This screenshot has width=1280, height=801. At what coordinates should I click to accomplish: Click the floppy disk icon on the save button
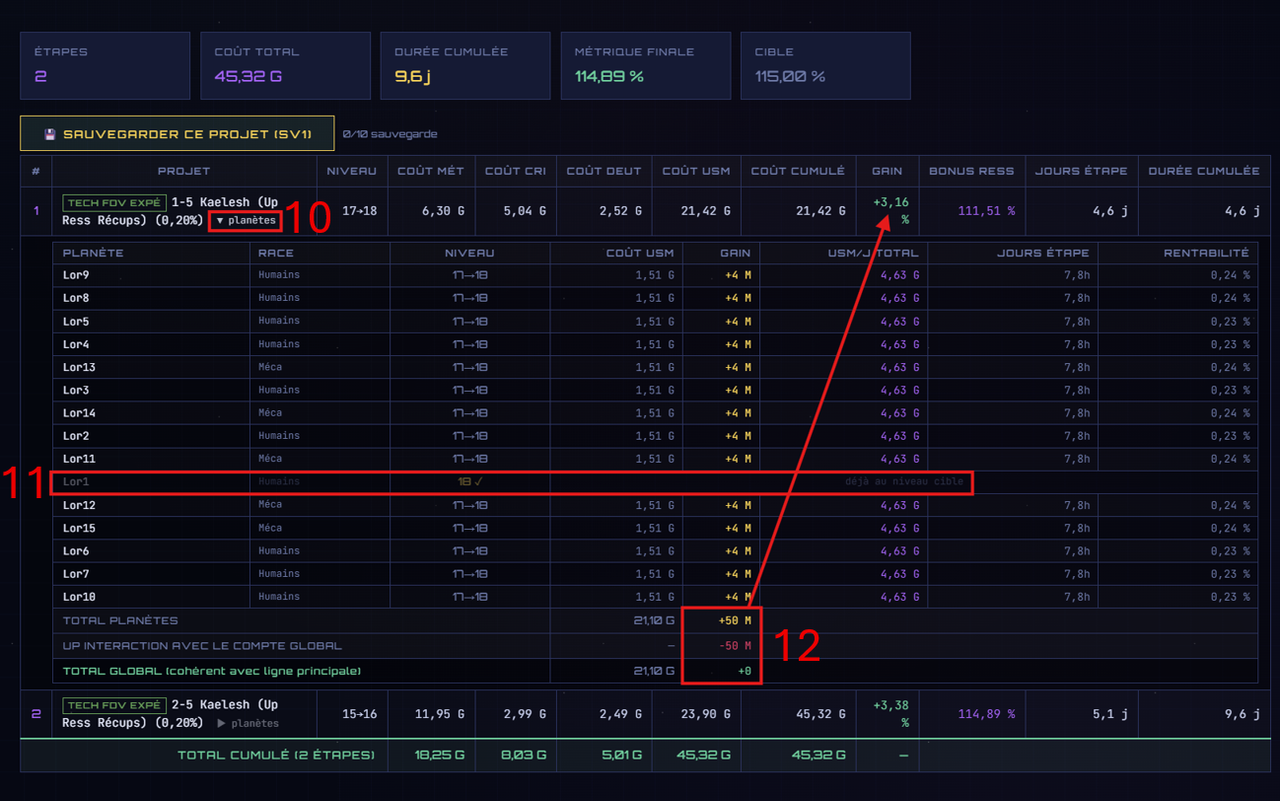(x=49, y=134)
